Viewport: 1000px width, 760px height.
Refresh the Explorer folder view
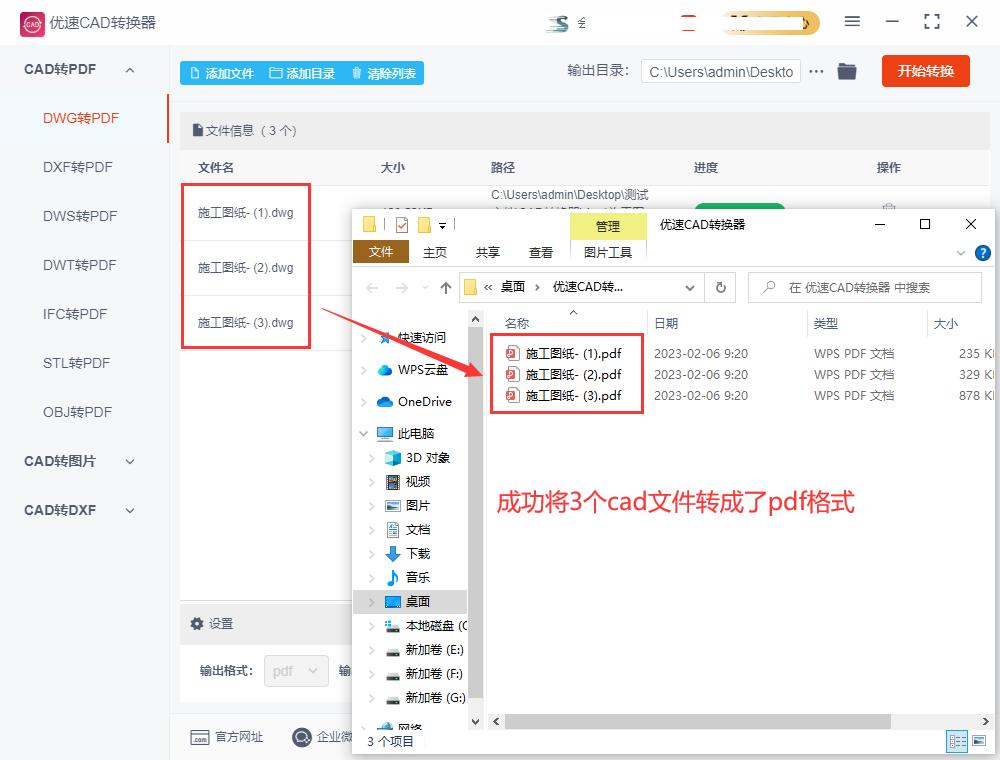click(x=720, y=287)
